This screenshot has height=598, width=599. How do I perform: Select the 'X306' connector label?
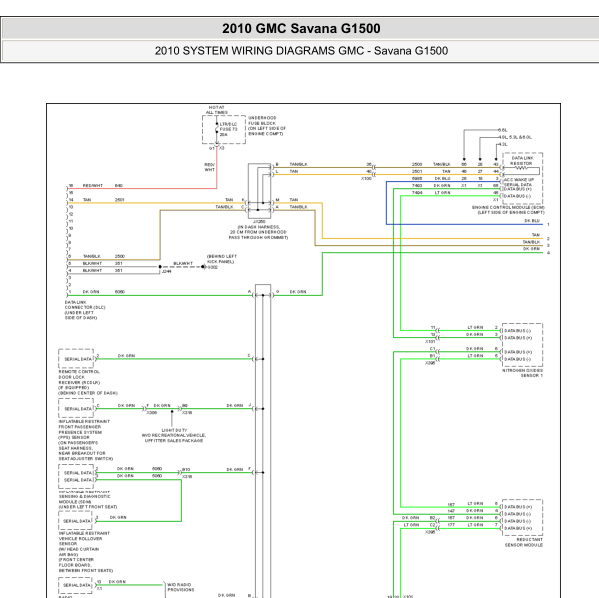pyautogui.click(x=152, y=413)
